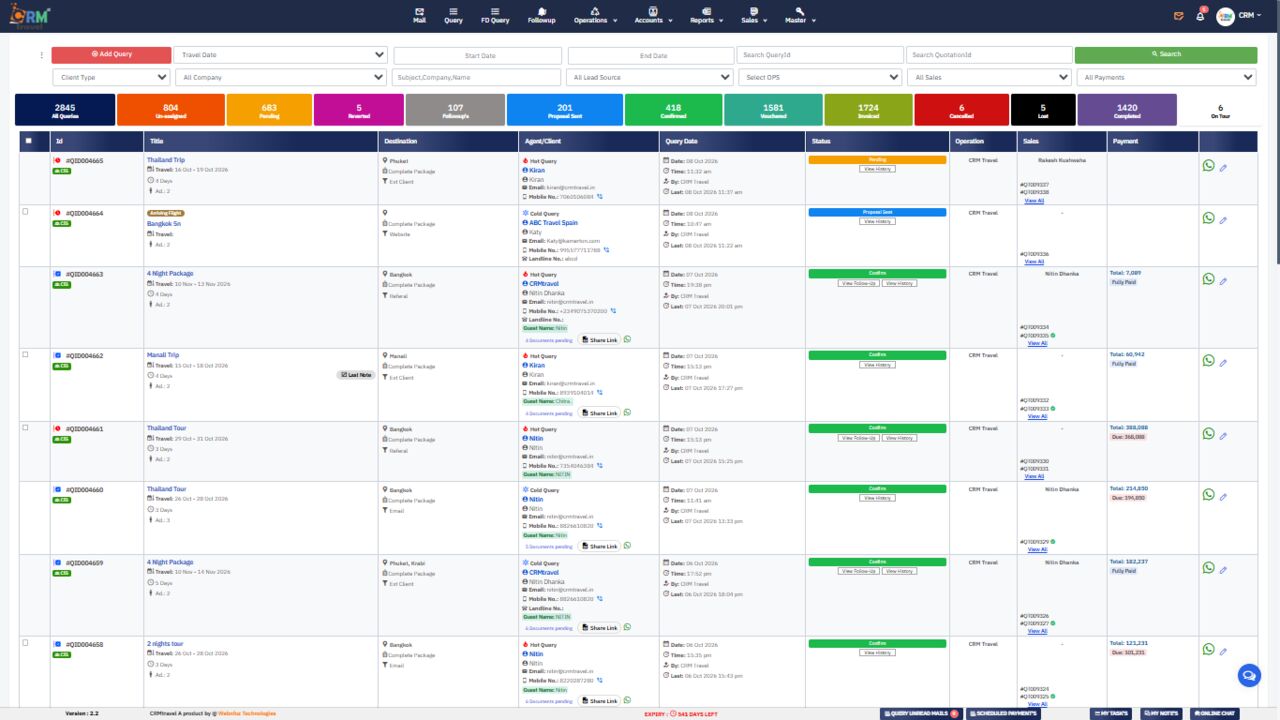Click the Start Date input field

tap(477, 55)
